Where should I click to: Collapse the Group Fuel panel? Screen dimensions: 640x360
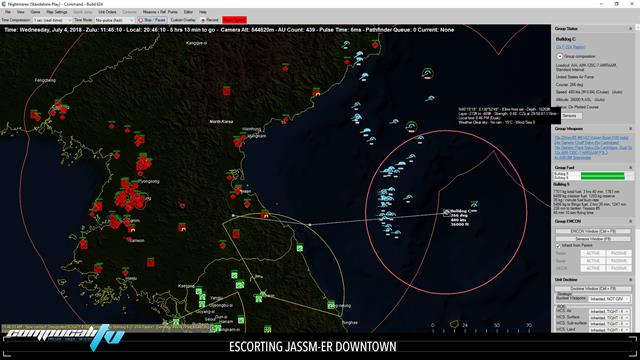click(x=630, y=167)
